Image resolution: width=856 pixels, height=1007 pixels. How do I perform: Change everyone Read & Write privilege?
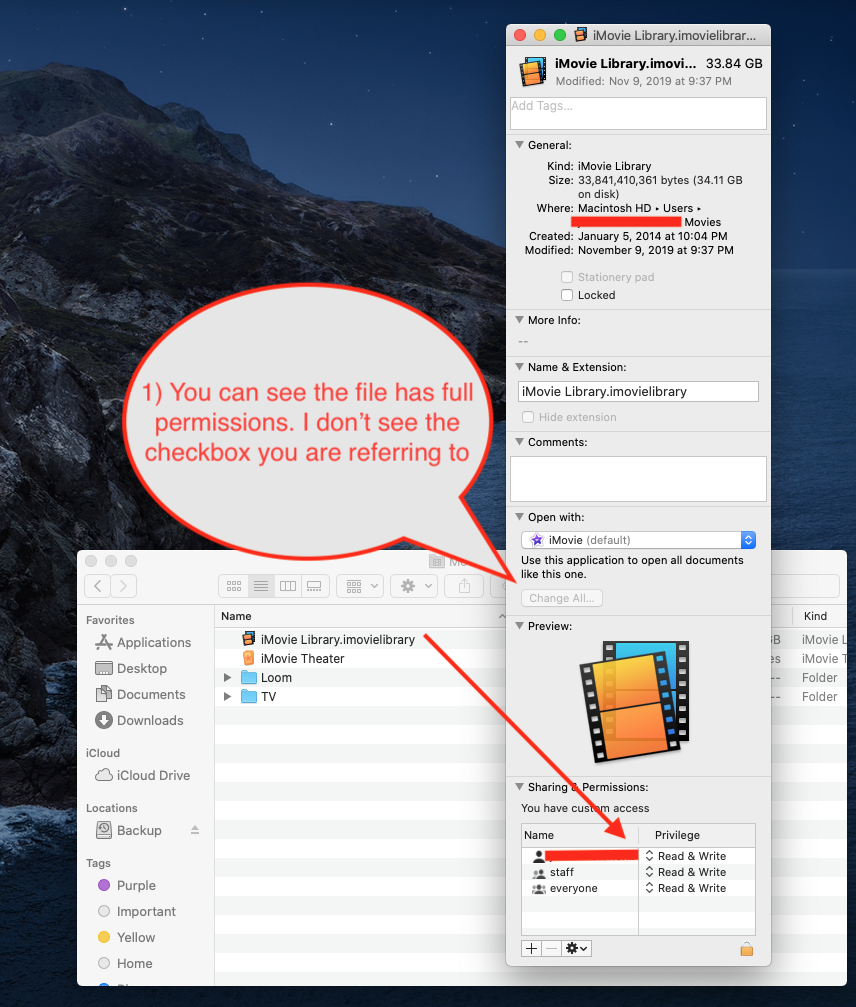[685, 888]
